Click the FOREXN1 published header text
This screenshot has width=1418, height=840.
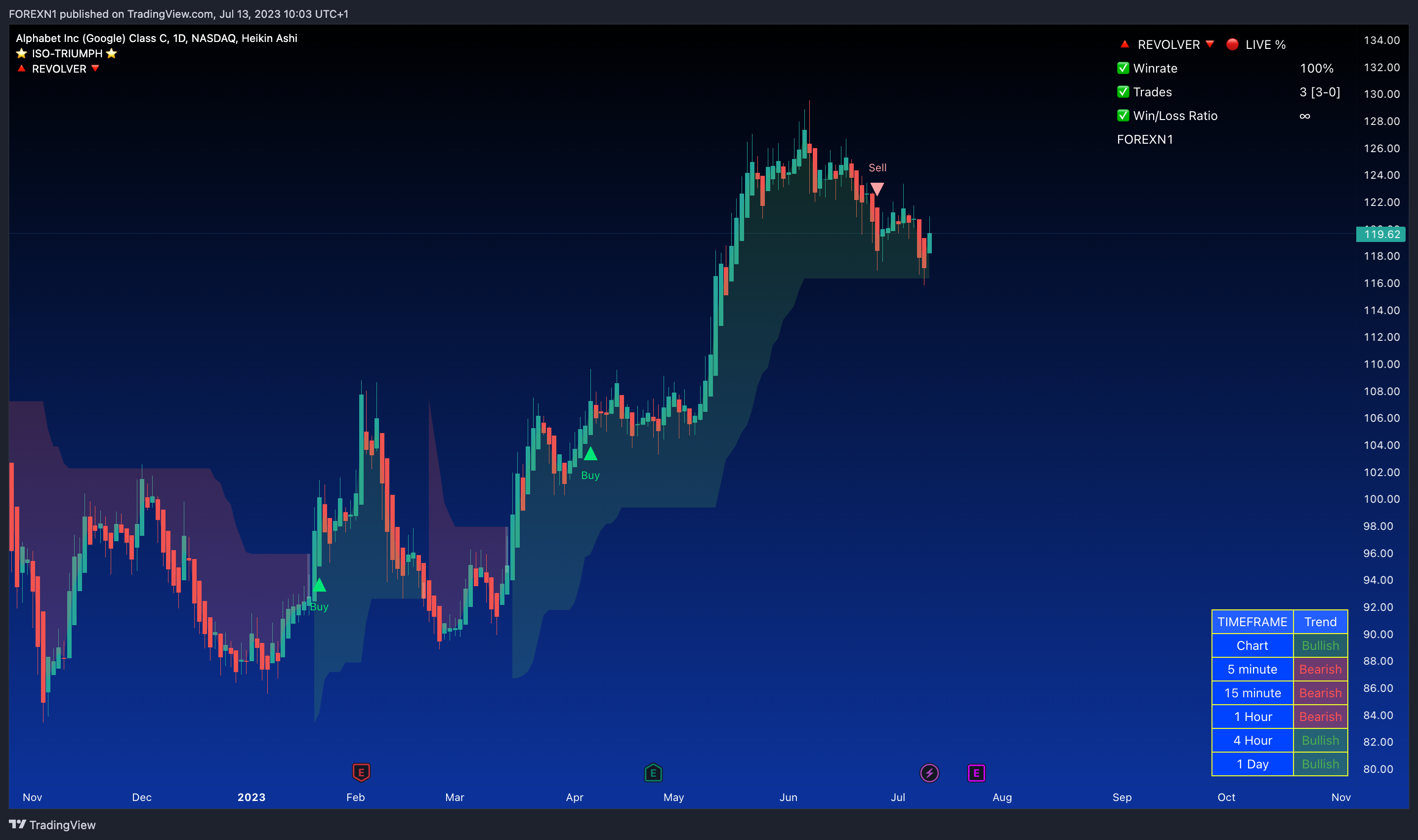[x=178, y=14]
